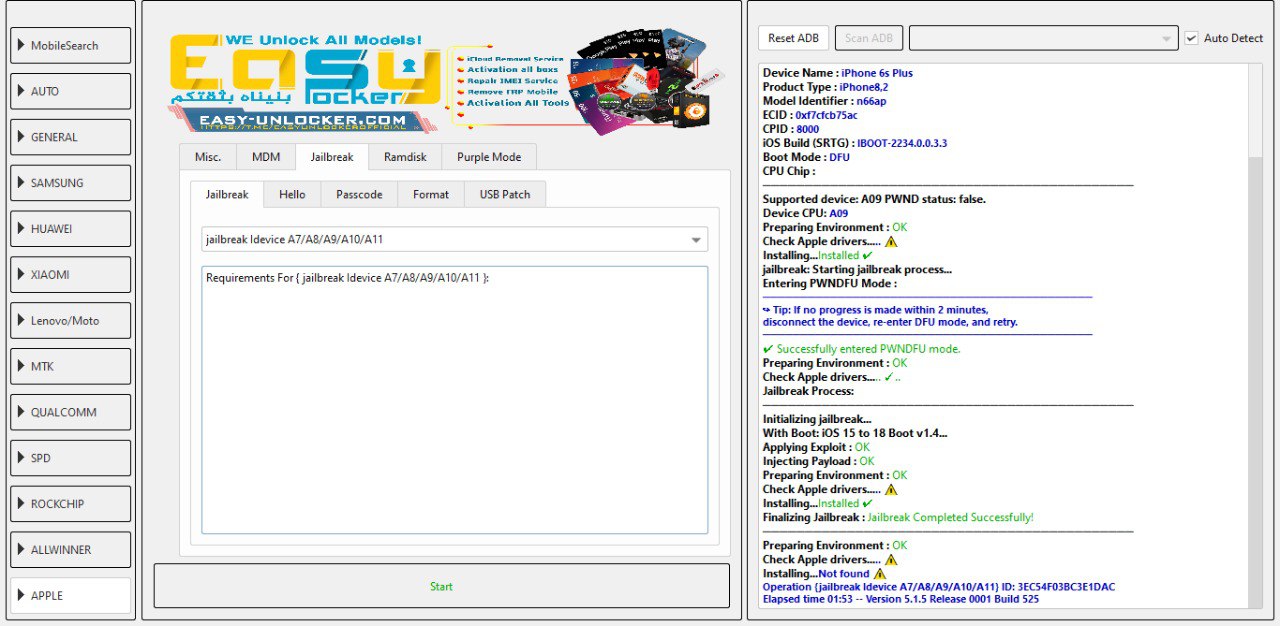Click the EASY-UNLOCKER.COM website text

tap(303, 120)
